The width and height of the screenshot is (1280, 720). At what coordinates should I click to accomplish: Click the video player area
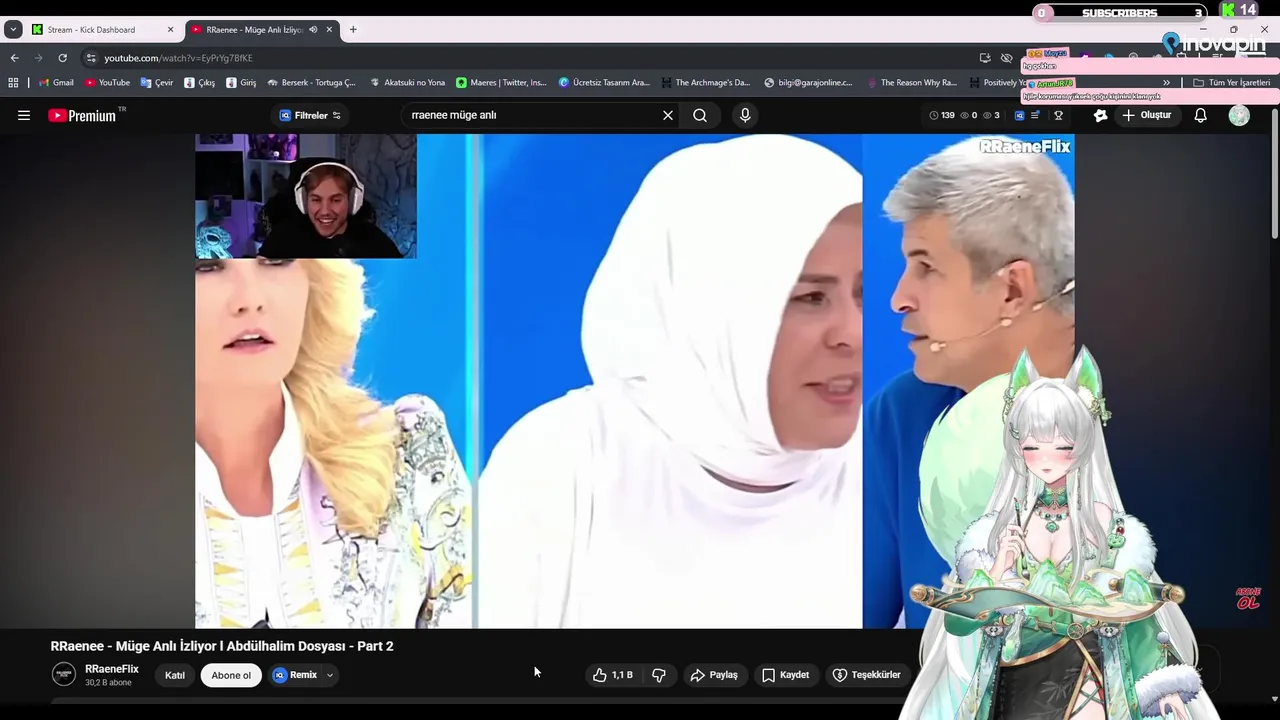tap(635, 381)
